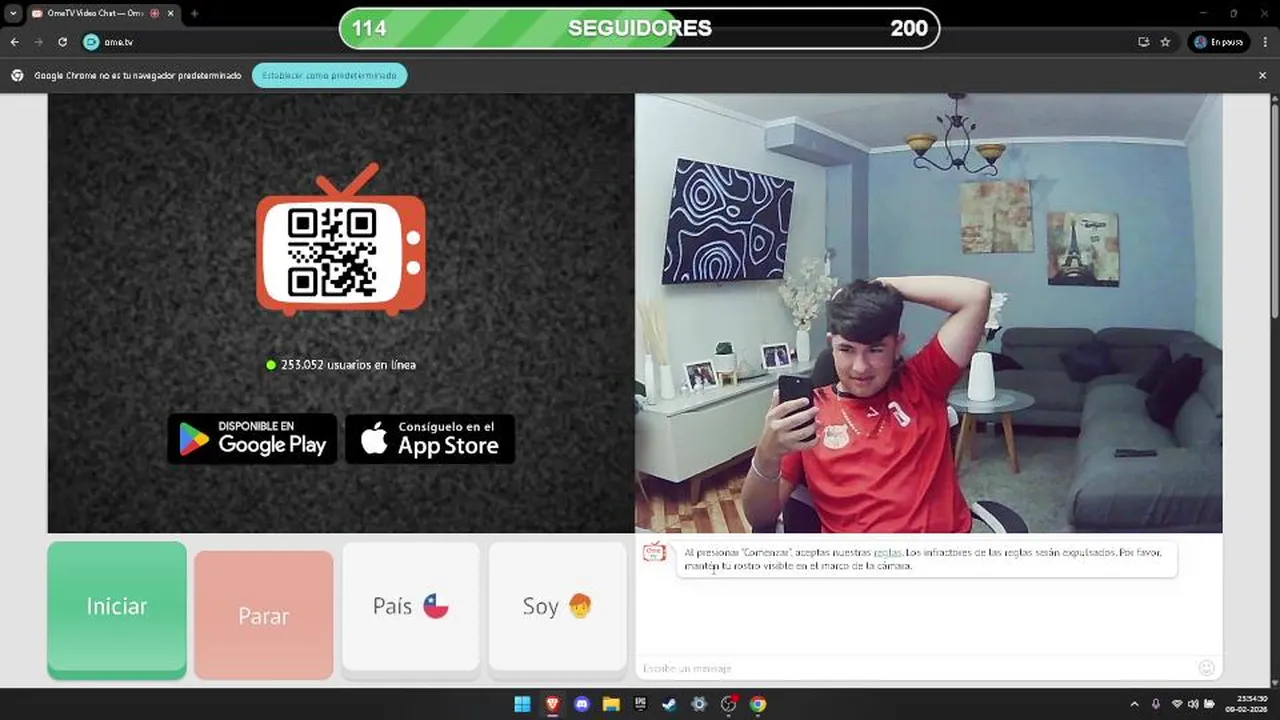Screen dimensions: 1280x720
Task: Open Steam from the taskbar
Action: point(669,704)
